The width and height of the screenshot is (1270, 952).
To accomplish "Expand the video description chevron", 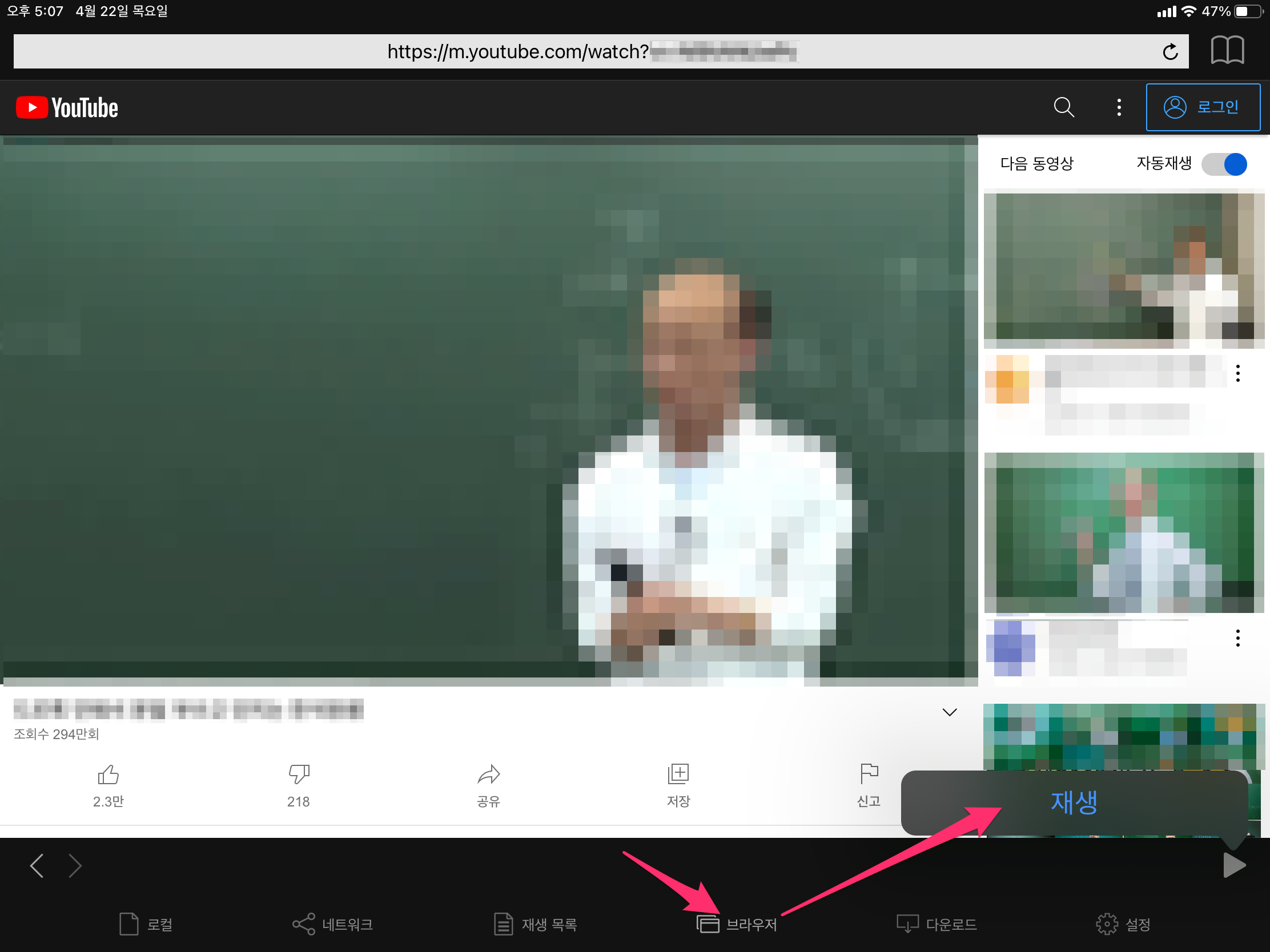I will [950, 712].
